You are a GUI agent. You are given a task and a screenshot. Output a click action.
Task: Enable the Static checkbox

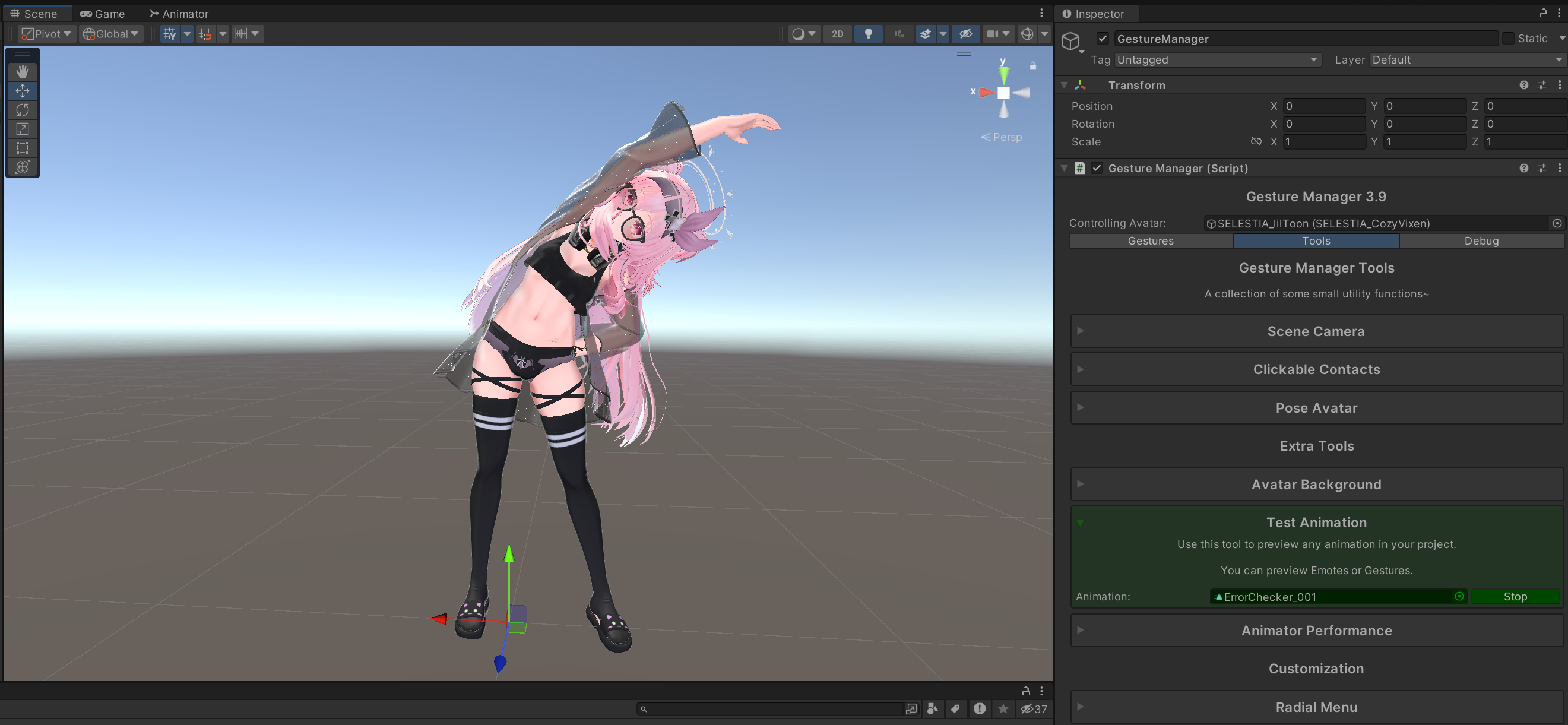click(1508, 39)
